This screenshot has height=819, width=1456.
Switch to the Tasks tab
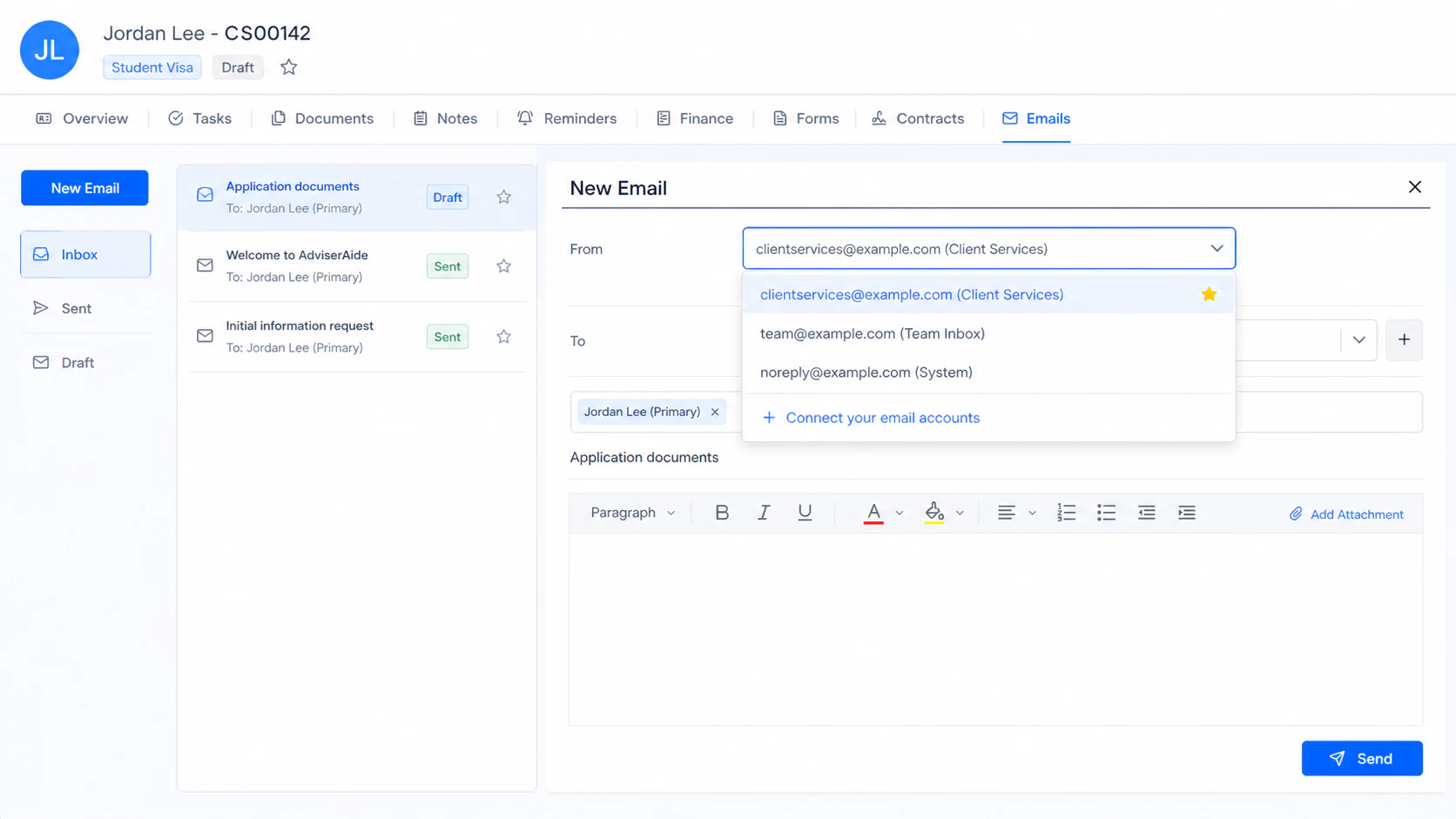[x=199, y=118]
